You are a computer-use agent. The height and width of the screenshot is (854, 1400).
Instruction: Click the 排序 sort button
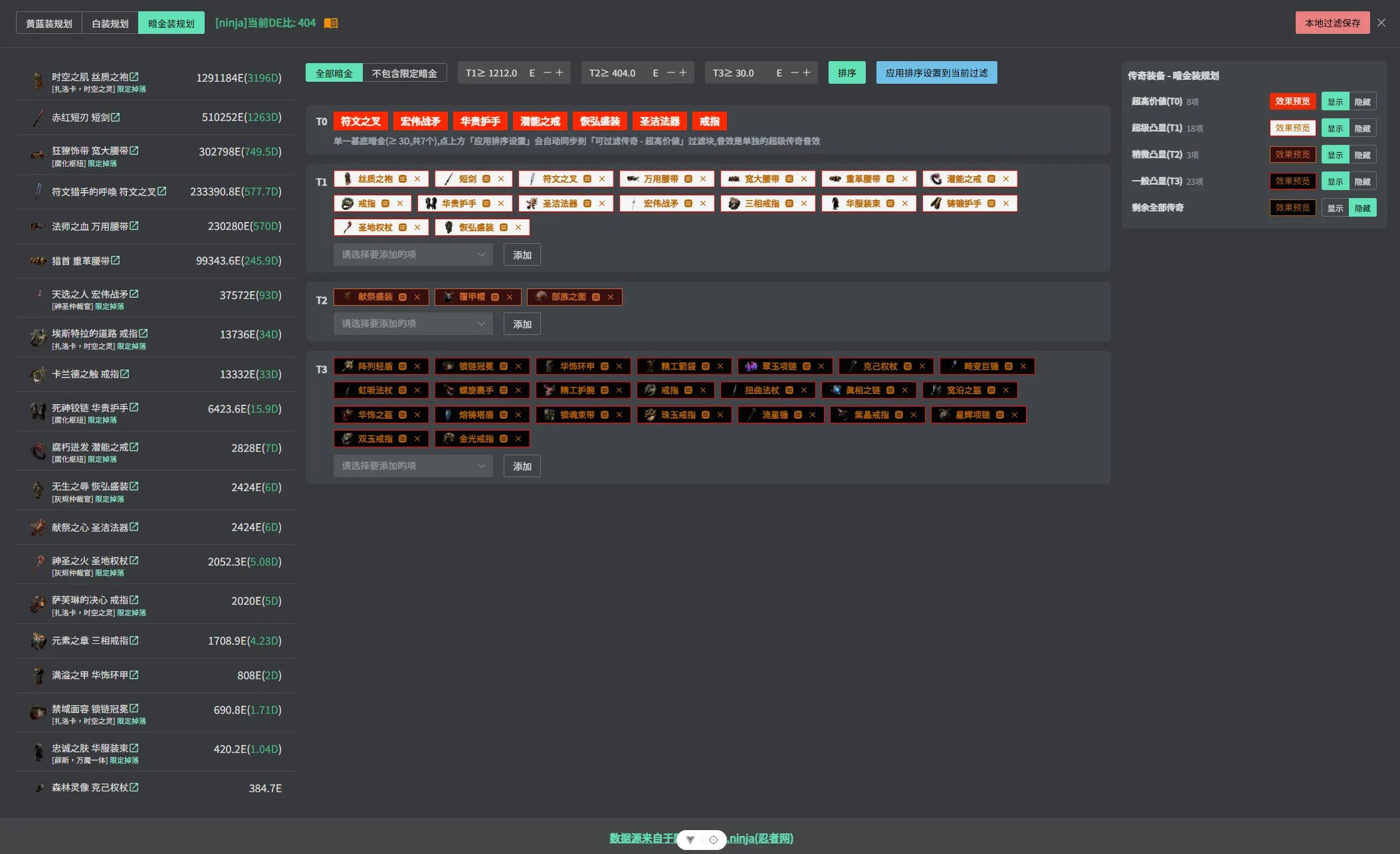point(847,72)
